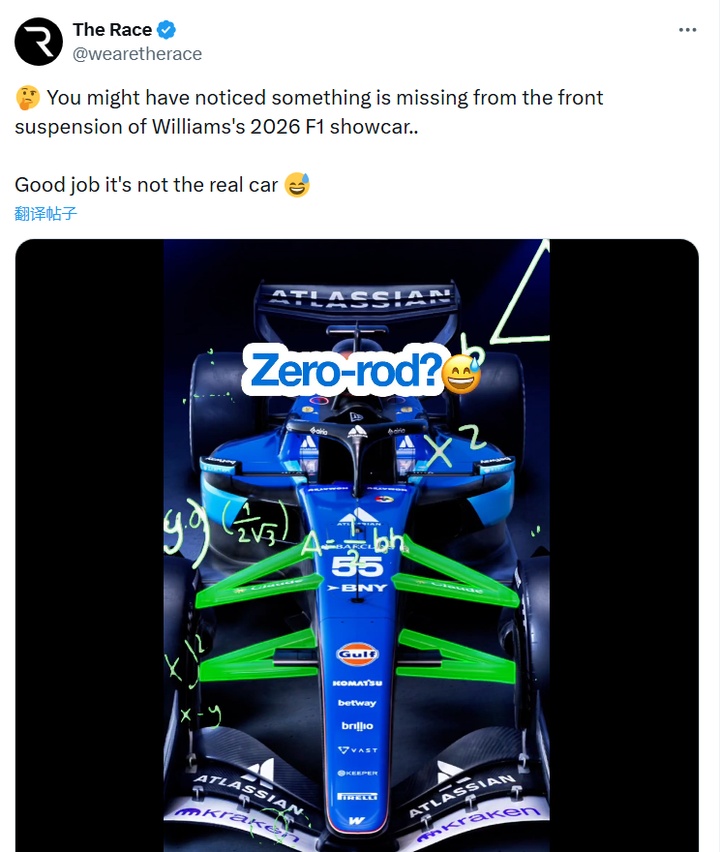Click the tweet text about Williams's showcar

tap(309, 112)
